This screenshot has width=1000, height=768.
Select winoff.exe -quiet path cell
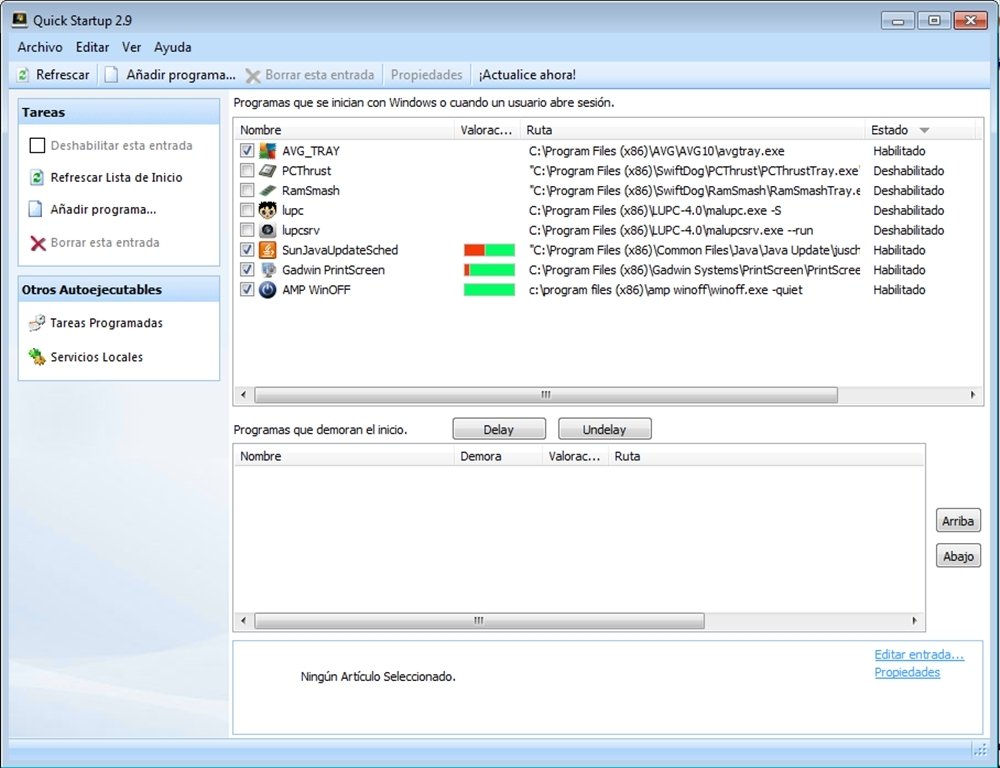pos(665,290)
